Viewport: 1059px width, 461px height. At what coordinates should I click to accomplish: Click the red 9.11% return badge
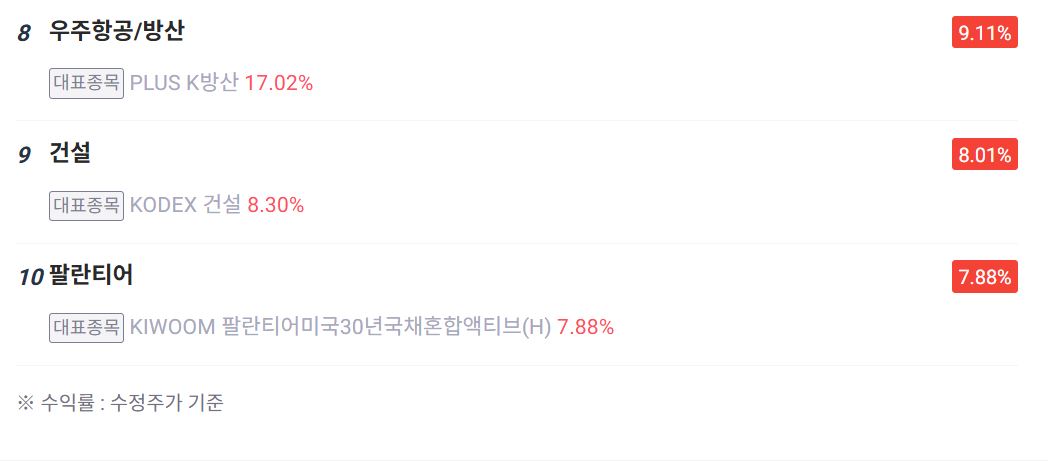[x=985, y=32]
